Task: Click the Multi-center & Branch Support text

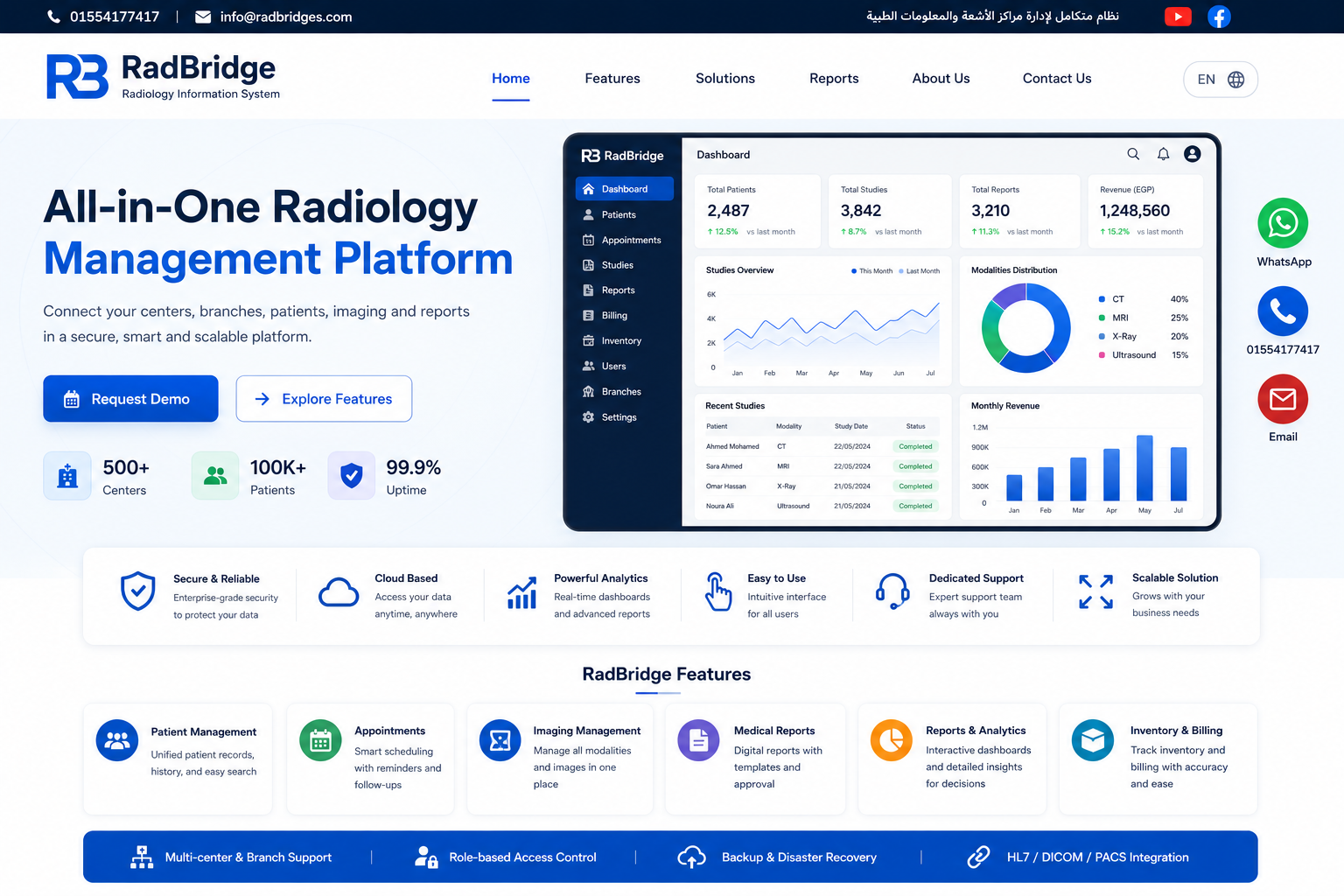Action: tap(248, 857)
